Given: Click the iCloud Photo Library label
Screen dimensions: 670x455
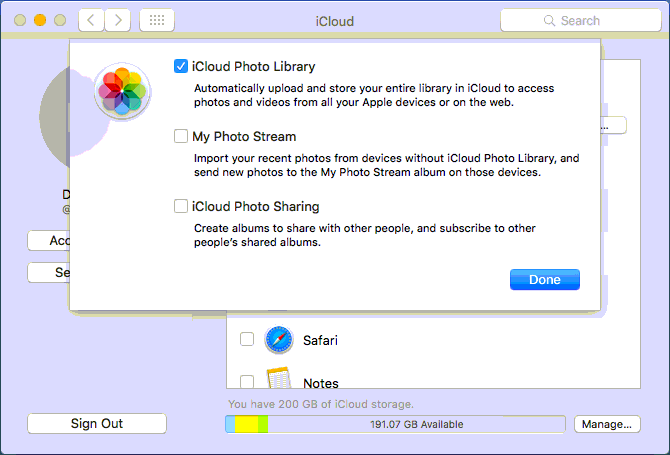Looking at the screenshot, I should tap(253, 67).
